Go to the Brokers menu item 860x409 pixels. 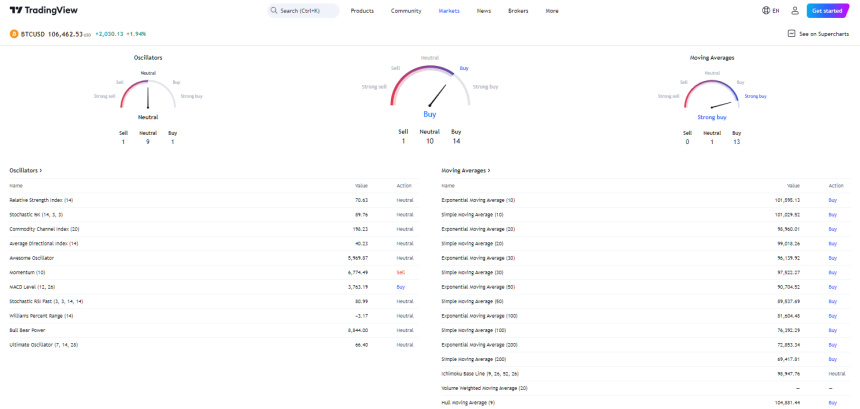518,10
